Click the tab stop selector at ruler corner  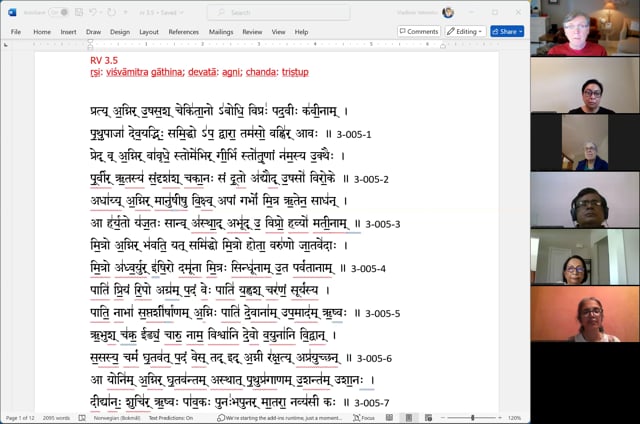pyautogui.click(x=6, y=44)
